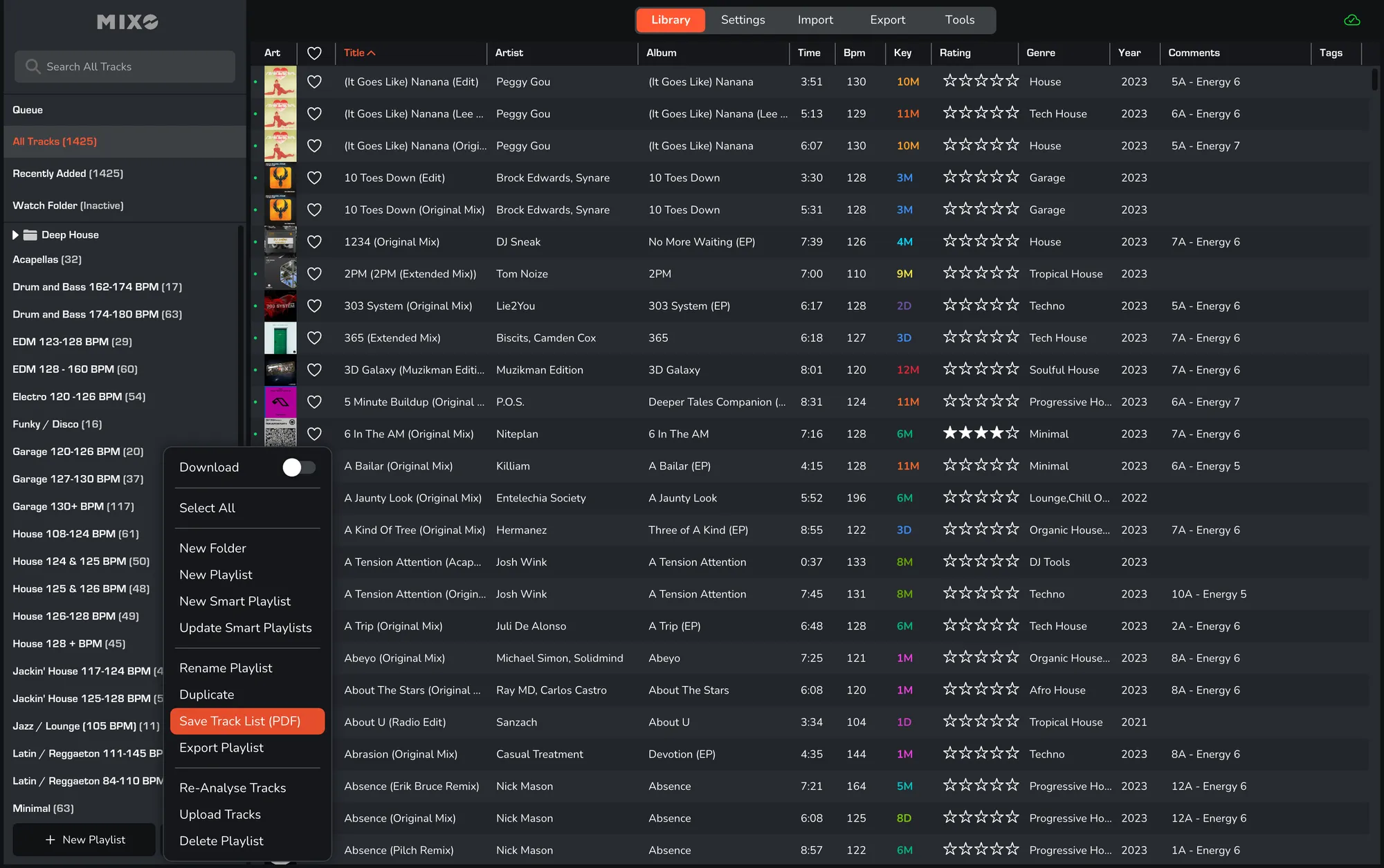Click the Deep House folder icon
Viewport: 1384px width, 868px height.
coord(30,235)
